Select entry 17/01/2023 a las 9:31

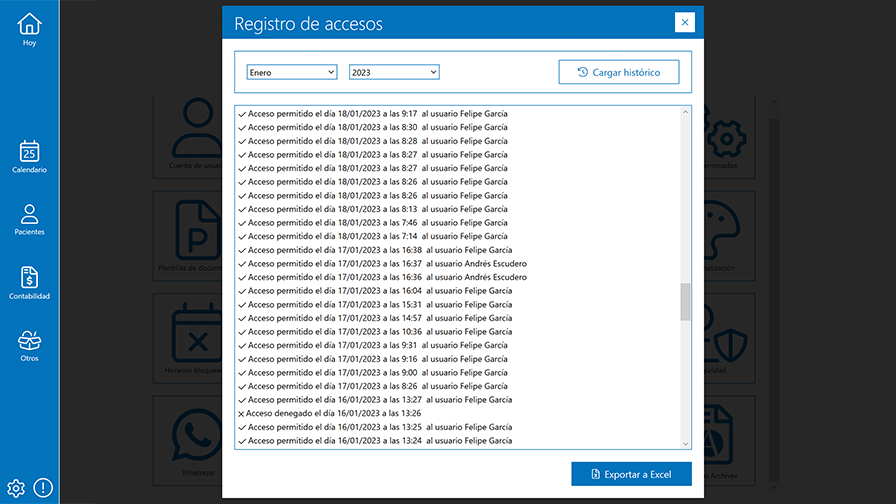373,345
